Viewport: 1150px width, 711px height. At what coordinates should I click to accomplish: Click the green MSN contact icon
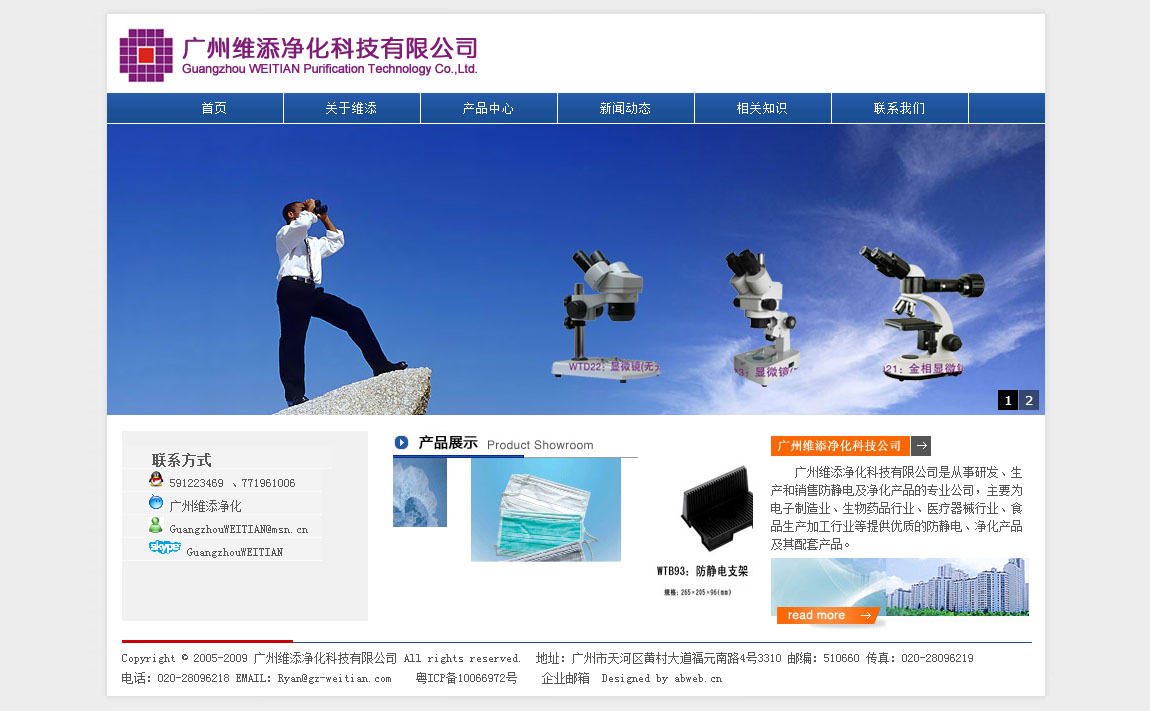(x=155, y=525)
